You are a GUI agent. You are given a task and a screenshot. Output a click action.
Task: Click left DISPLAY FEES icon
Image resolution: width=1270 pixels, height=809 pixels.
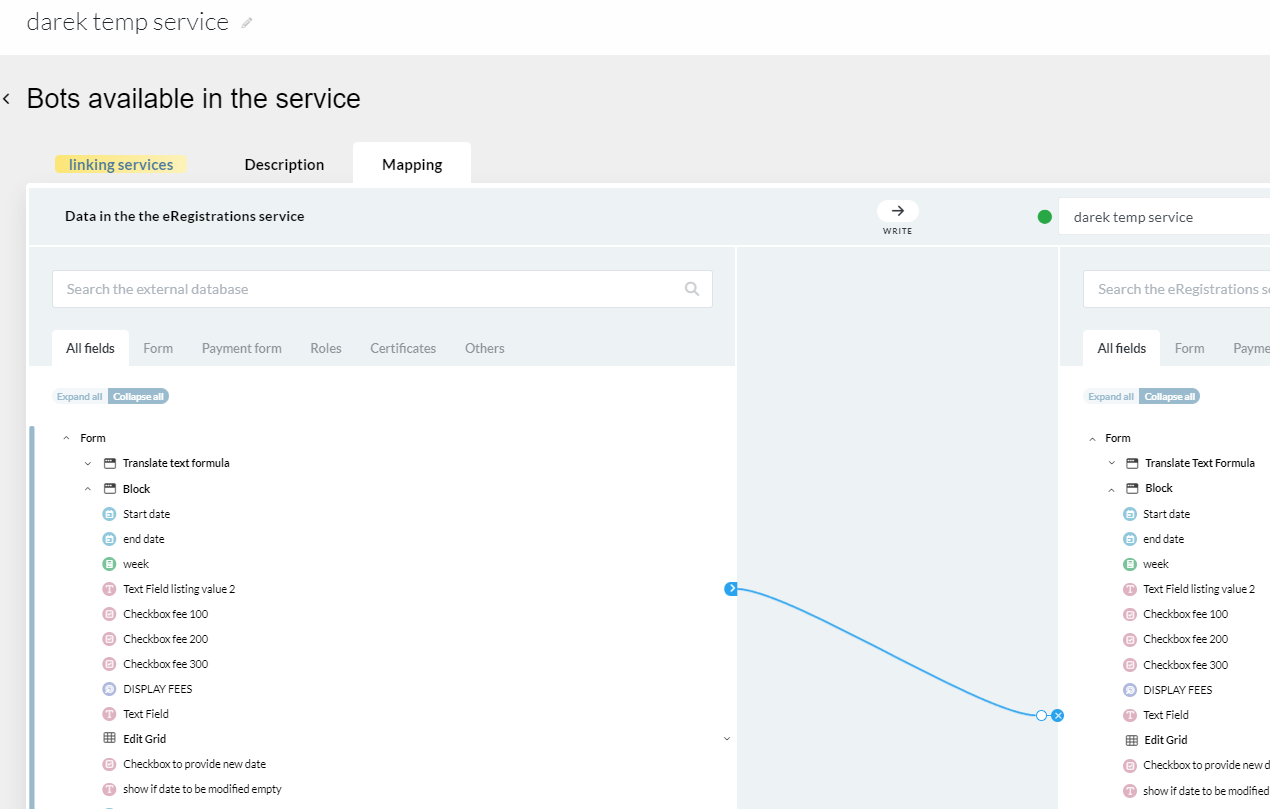tap(109, 689)
